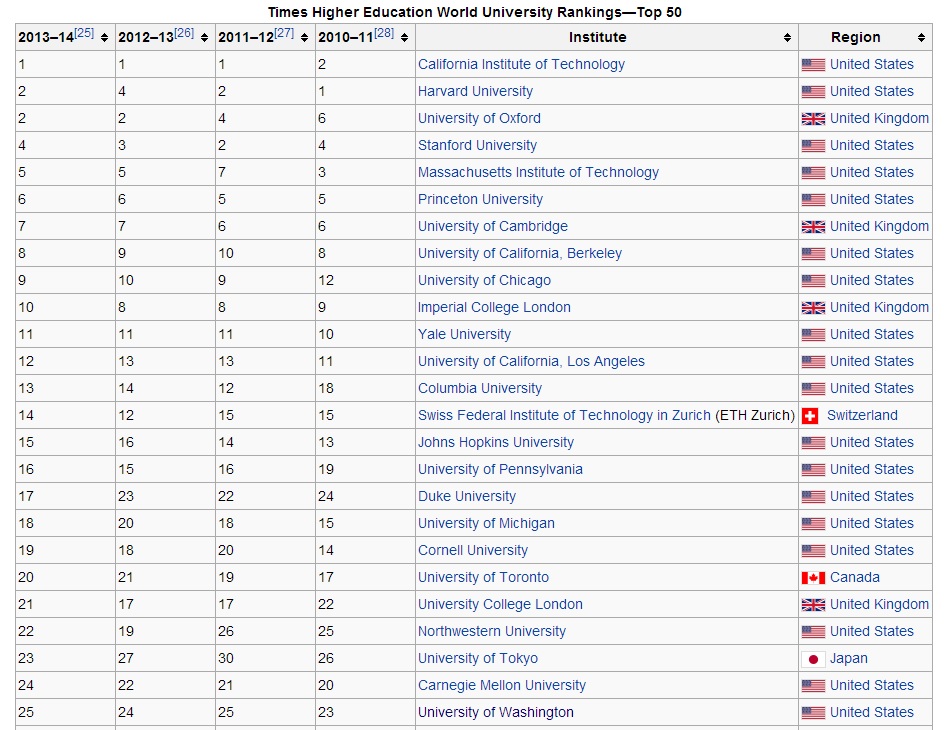This screenshot has width=945, height=730.
Task: Open University of Toronto link
Action: coord(483,577)
